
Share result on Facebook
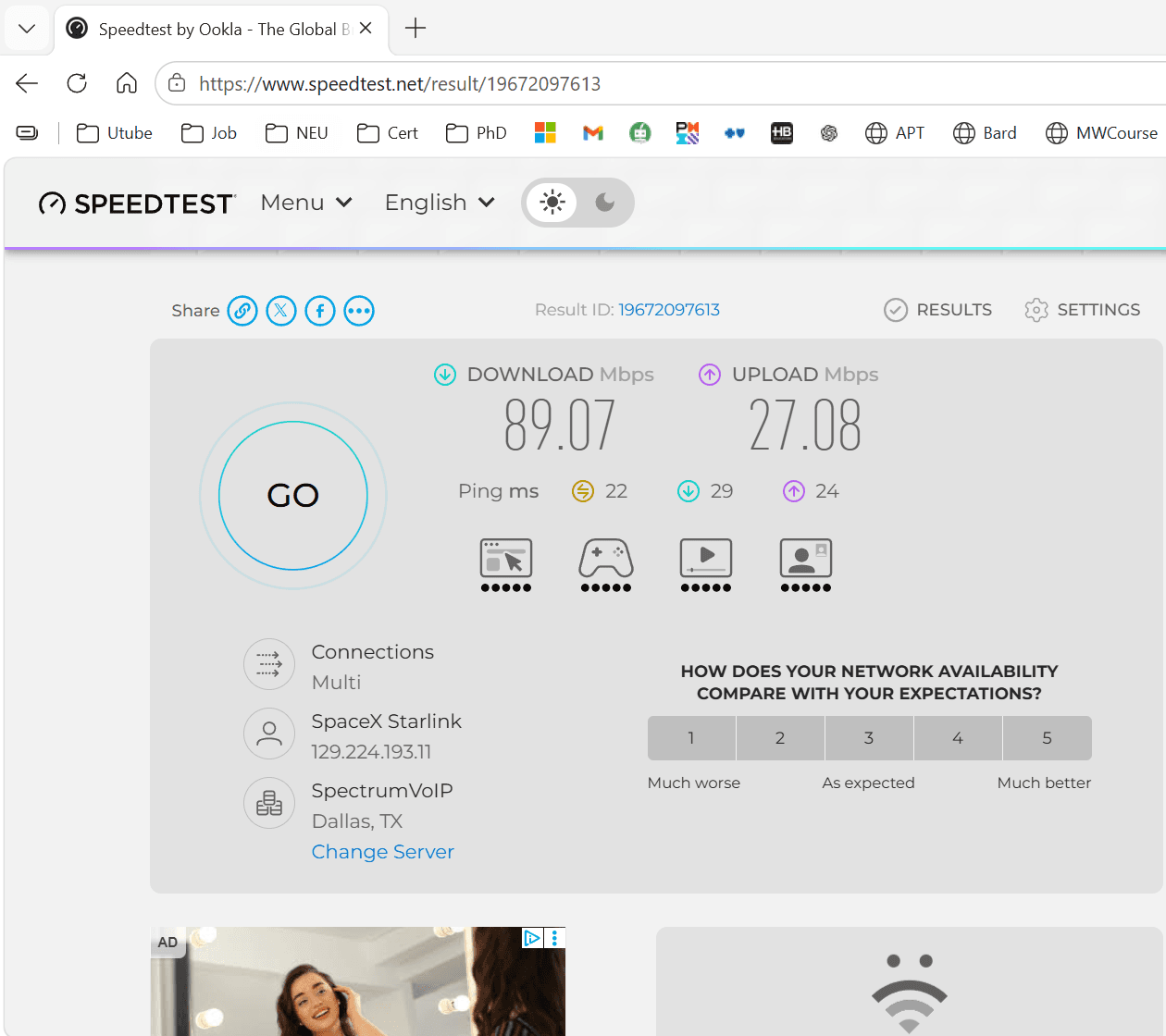[x=320, y=311]
